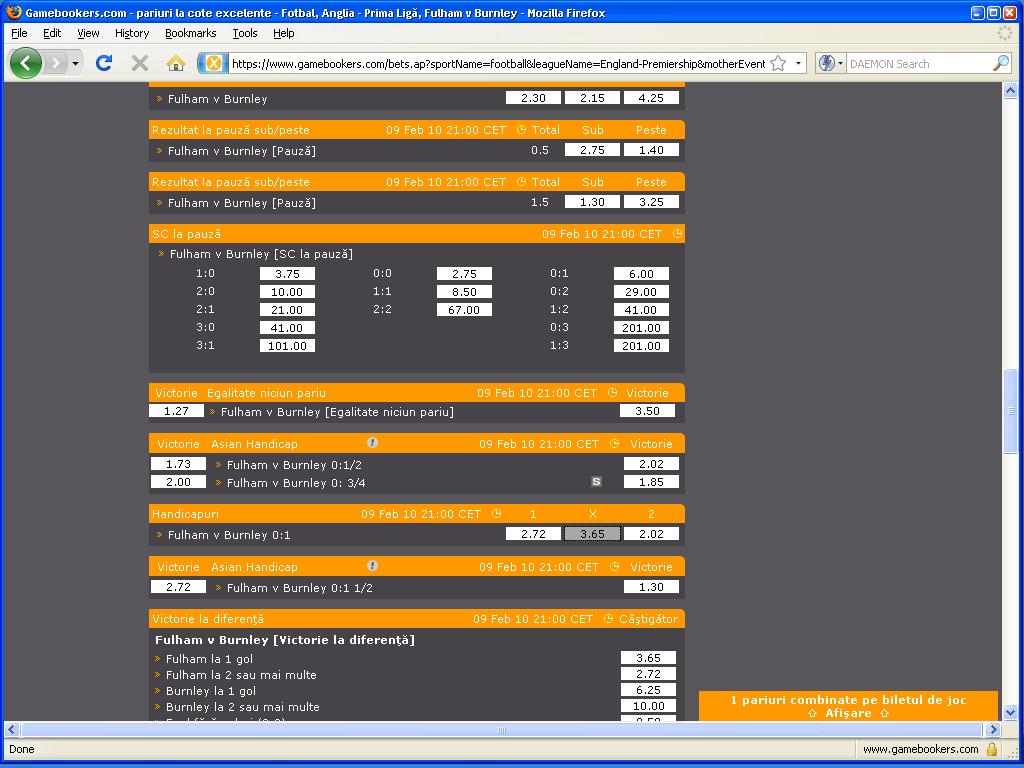Deselect highlighted 3.65 draw handicap odds
This screenshot has height=768, width=1024.
(x=592, y=534)
